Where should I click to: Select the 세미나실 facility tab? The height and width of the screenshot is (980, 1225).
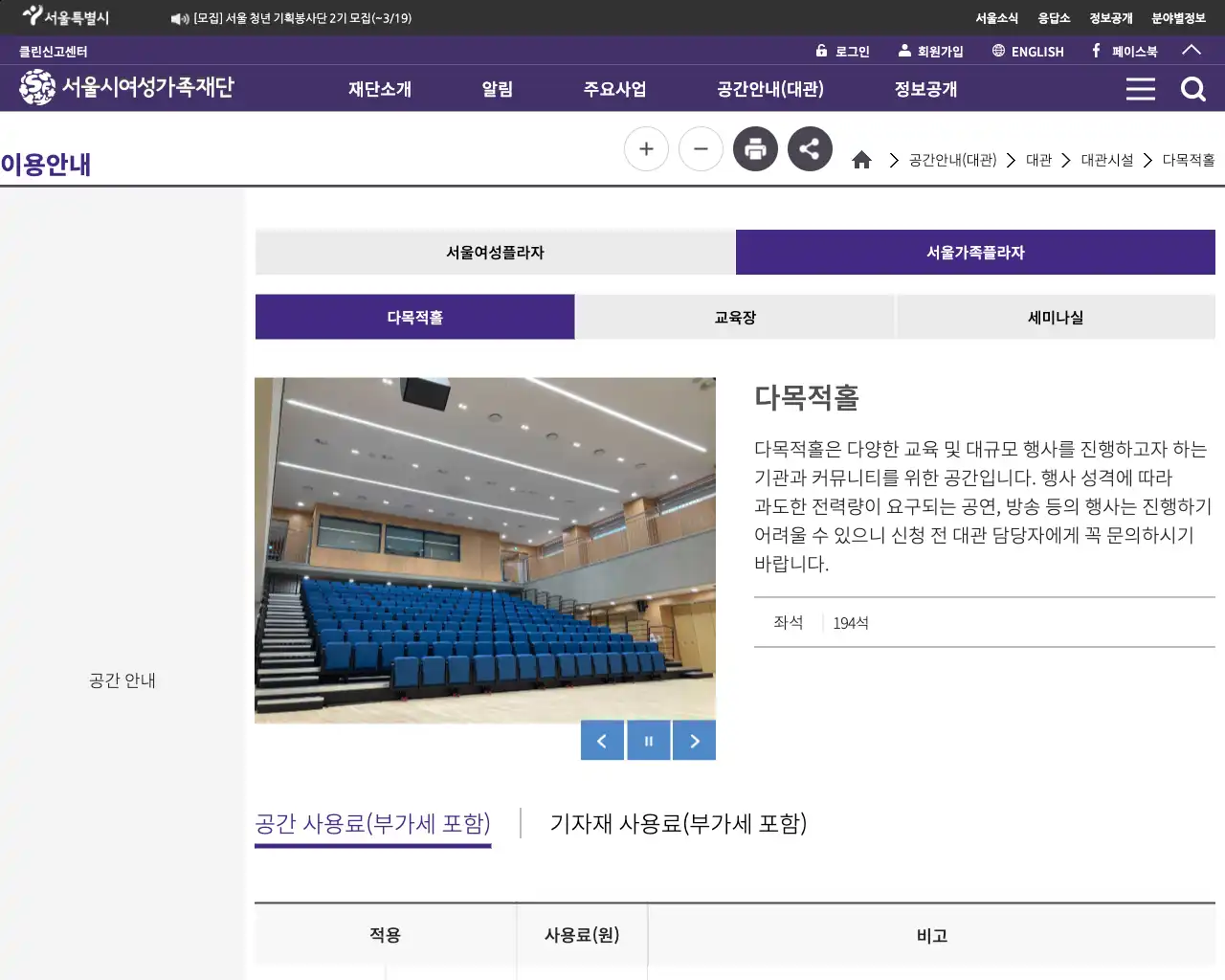pyautogui.click(x=1055, y=317)
